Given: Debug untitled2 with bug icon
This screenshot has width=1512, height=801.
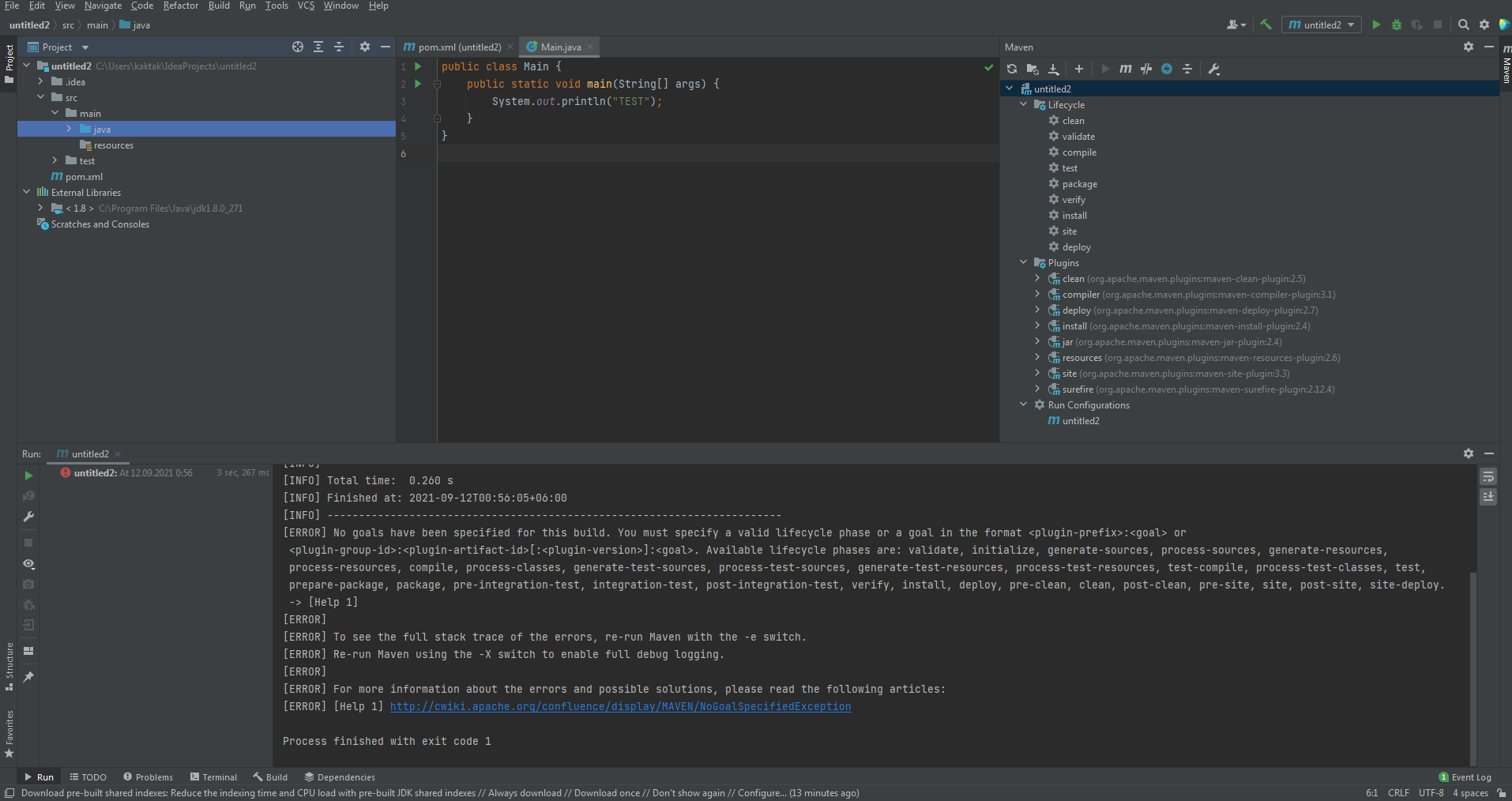Looking at the screenshot, I should 1397,24.
